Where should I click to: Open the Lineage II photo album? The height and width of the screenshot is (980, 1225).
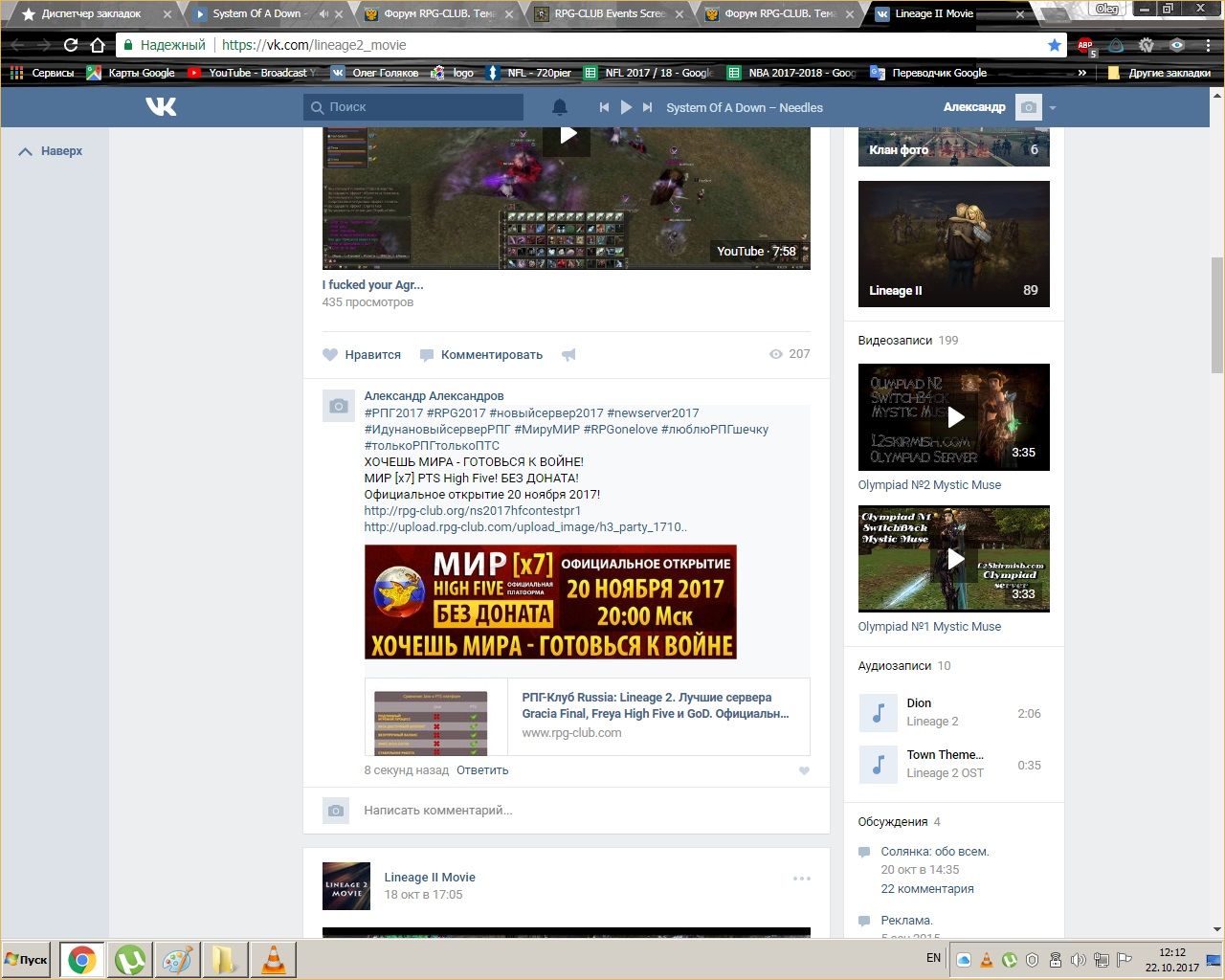tap(954, 244)
